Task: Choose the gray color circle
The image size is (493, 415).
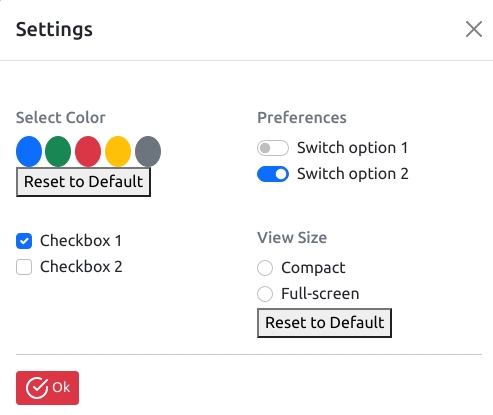Action: [148, 151]
